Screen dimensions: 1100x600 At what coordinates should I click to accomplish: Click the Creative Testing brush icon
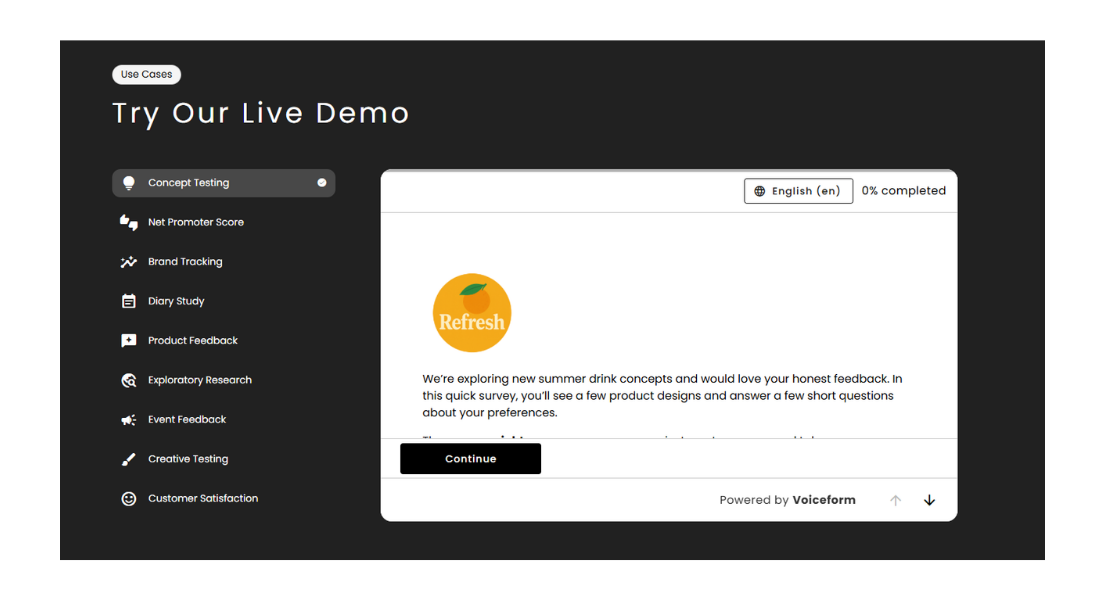(128, 458)
